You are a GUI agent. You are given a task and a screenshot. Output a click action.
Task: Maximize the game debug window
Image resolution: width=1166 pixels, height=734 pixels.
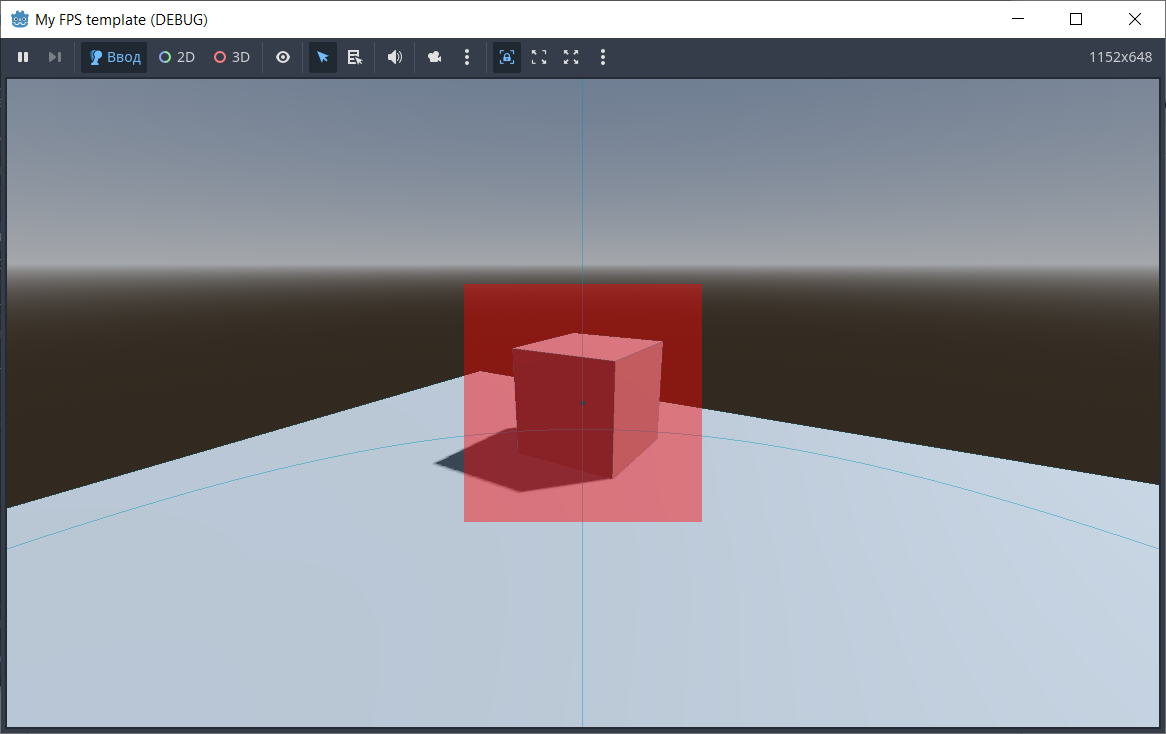(x=1076, y=19)
